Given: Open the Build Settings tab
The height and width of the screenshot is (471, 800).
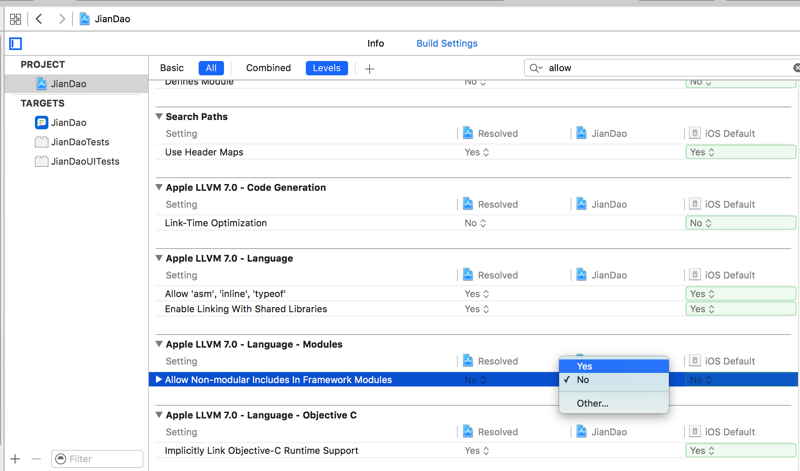Looking at the screenshot, I should pyautogui.click(x=447, y=44).
